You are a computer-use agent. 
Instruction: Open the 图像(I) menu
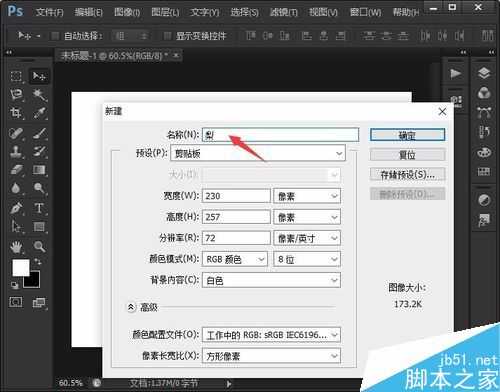point(127,12)
